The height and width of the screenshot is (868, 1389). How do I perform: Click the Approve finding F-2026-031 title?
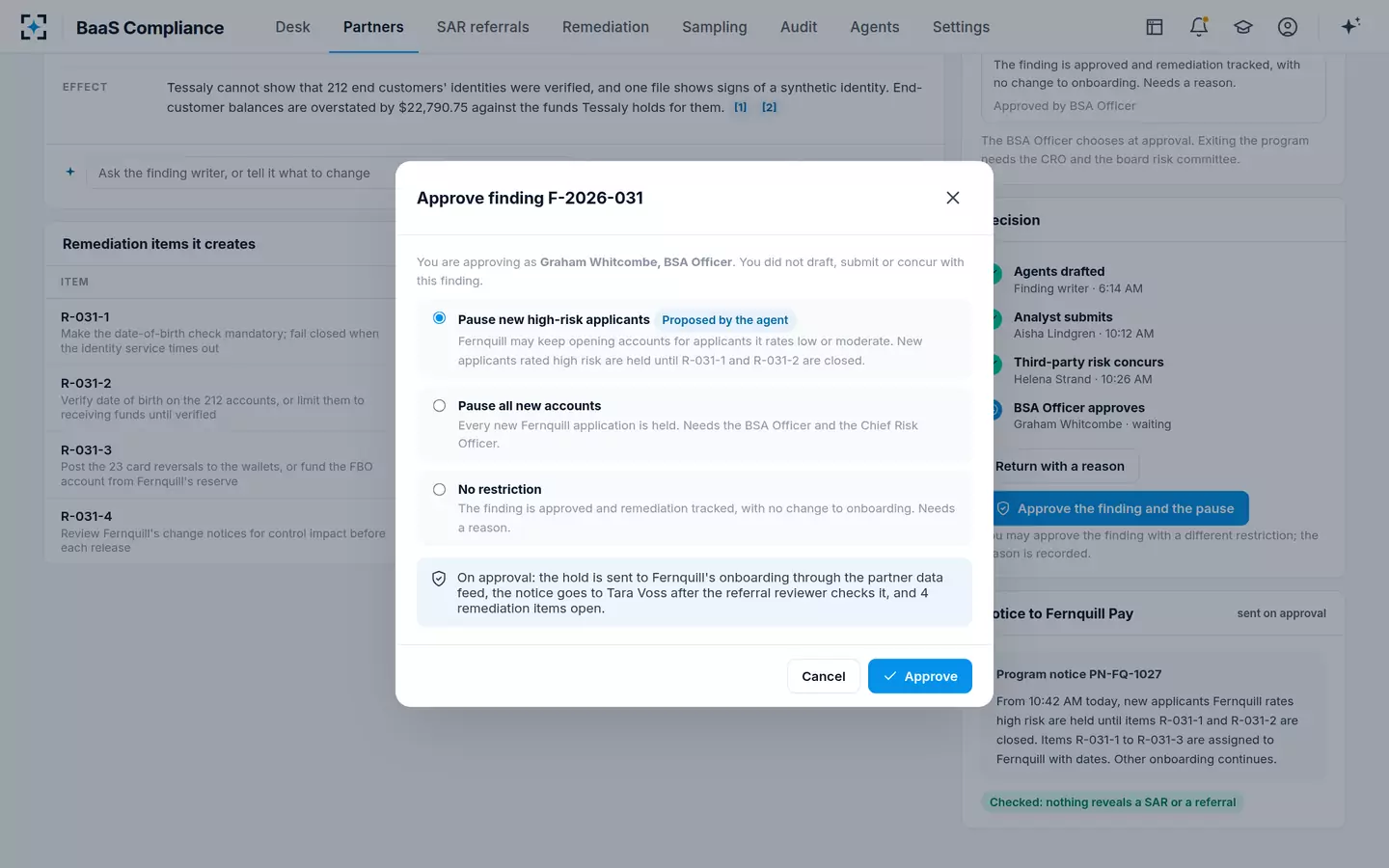point(530,198)
